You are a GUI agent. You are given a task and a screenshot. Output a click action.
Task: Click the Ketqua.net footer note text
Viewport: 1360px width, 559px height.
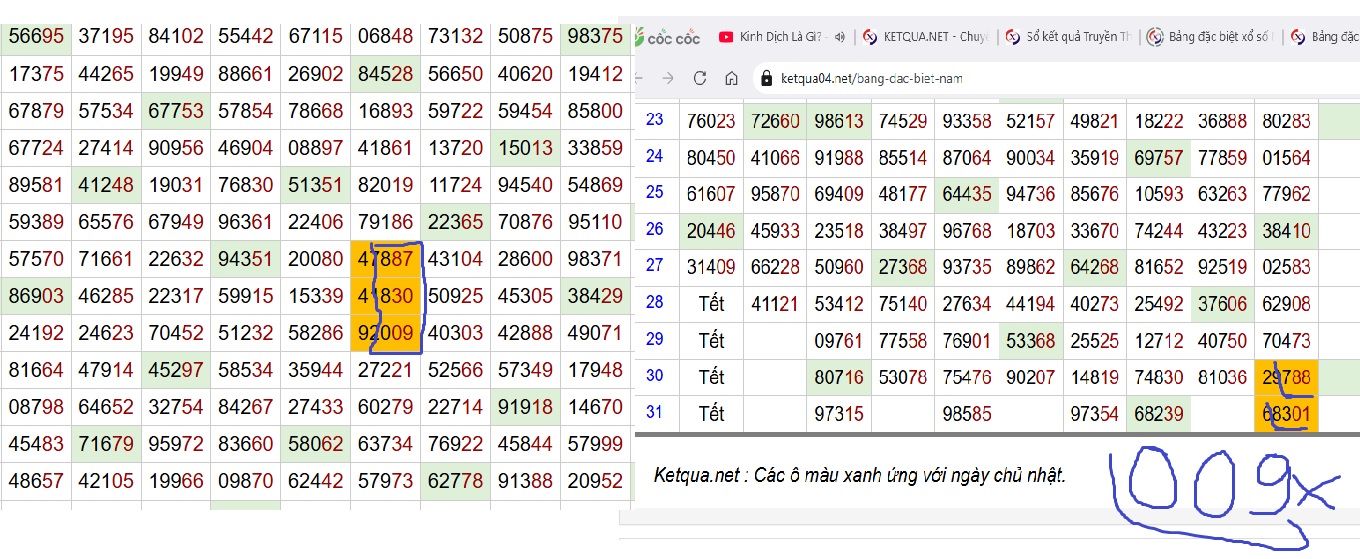point(859,476)
